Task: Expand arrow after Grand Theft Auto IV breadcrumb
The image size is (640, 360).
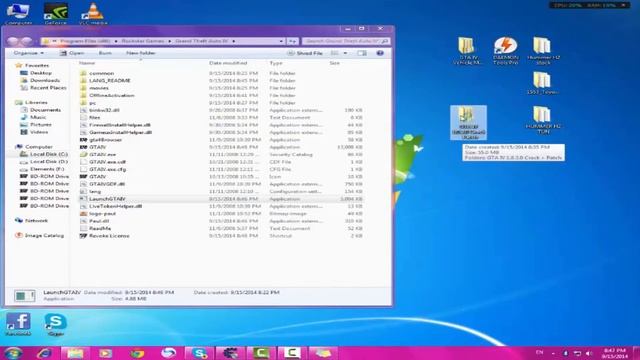Action: point(233,41)
